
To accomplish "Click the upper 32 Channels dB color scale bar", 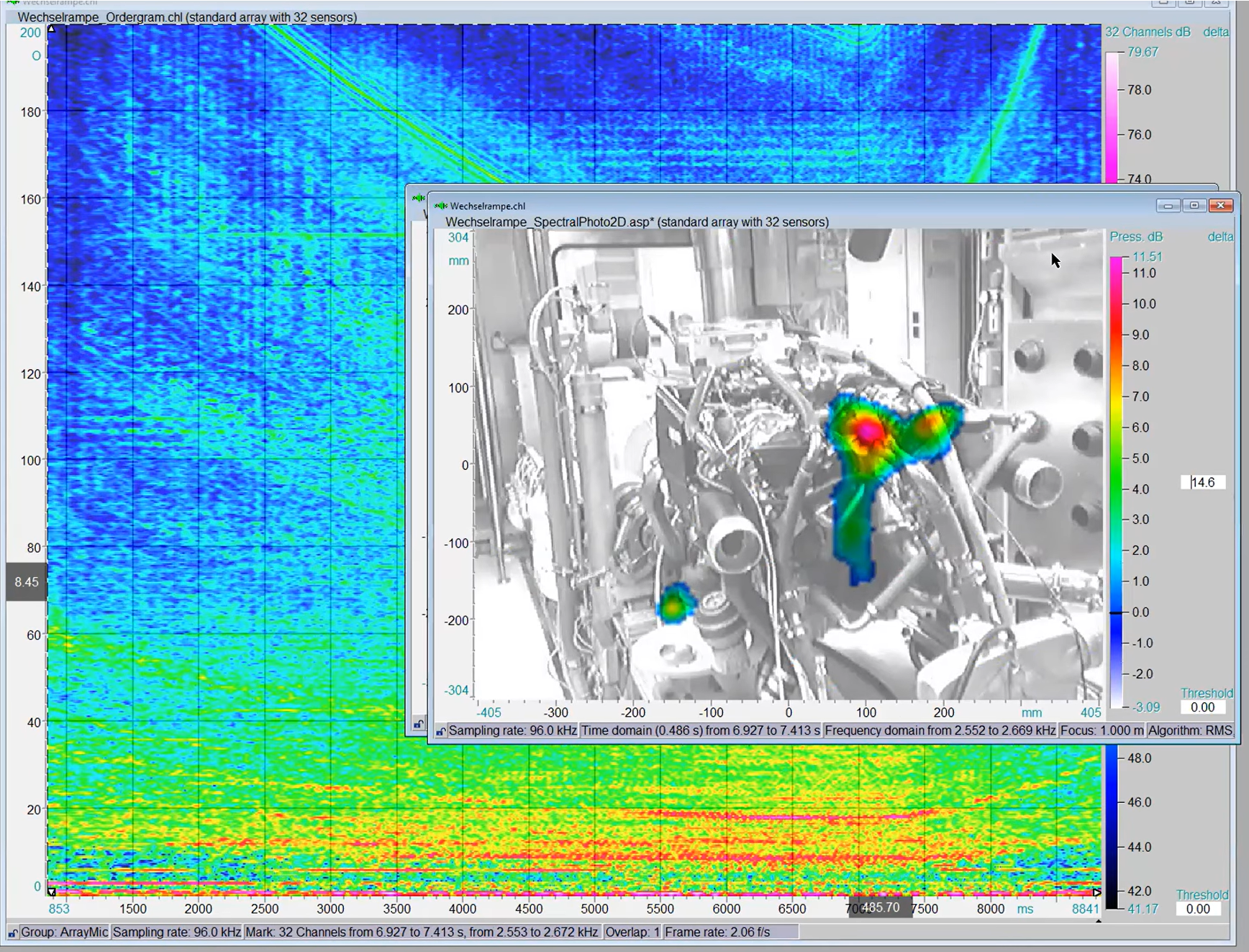I will pyautogui.click(x=1112, y=117).
